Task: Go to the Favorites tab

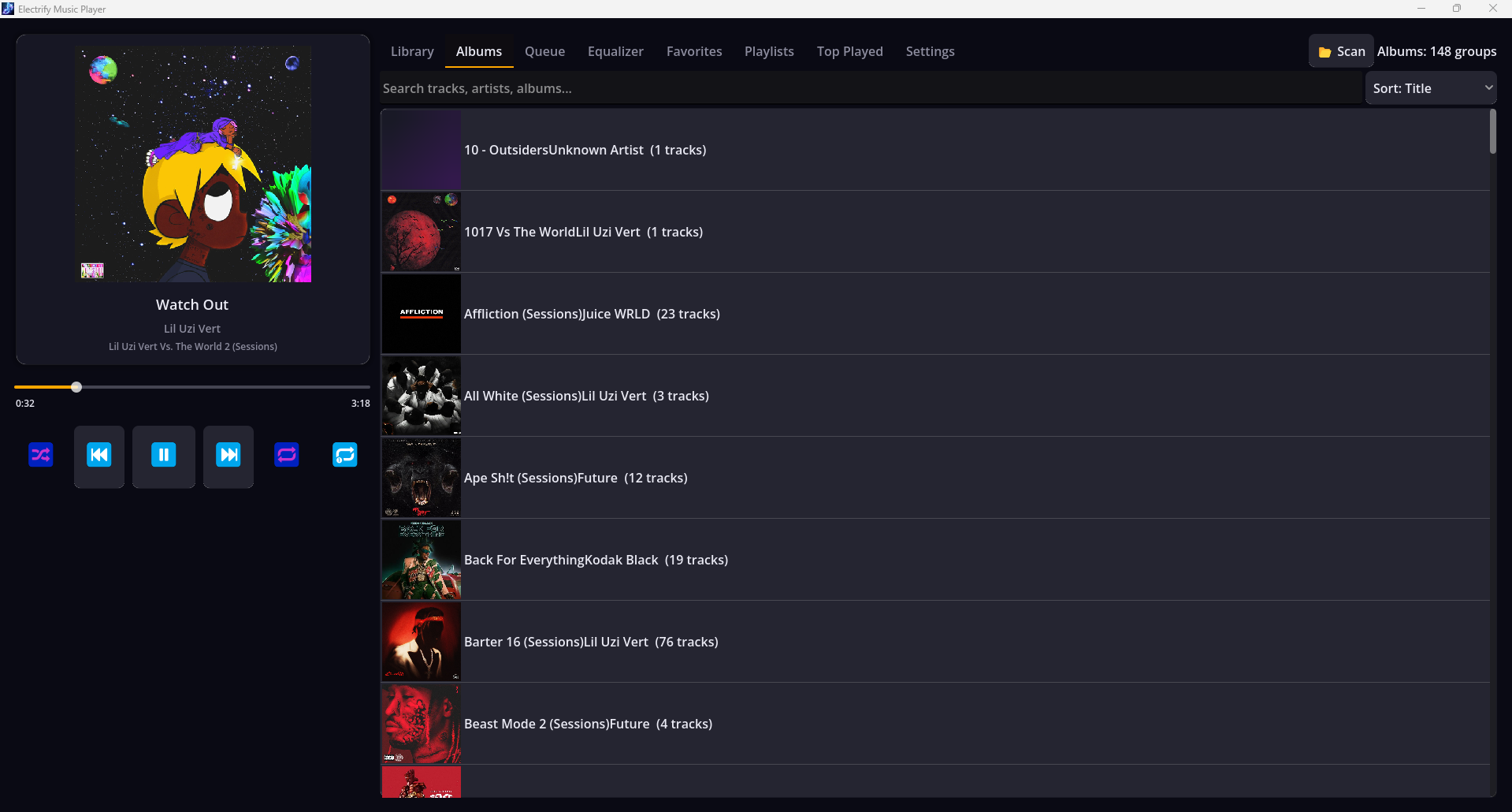Action: [694, 51]
